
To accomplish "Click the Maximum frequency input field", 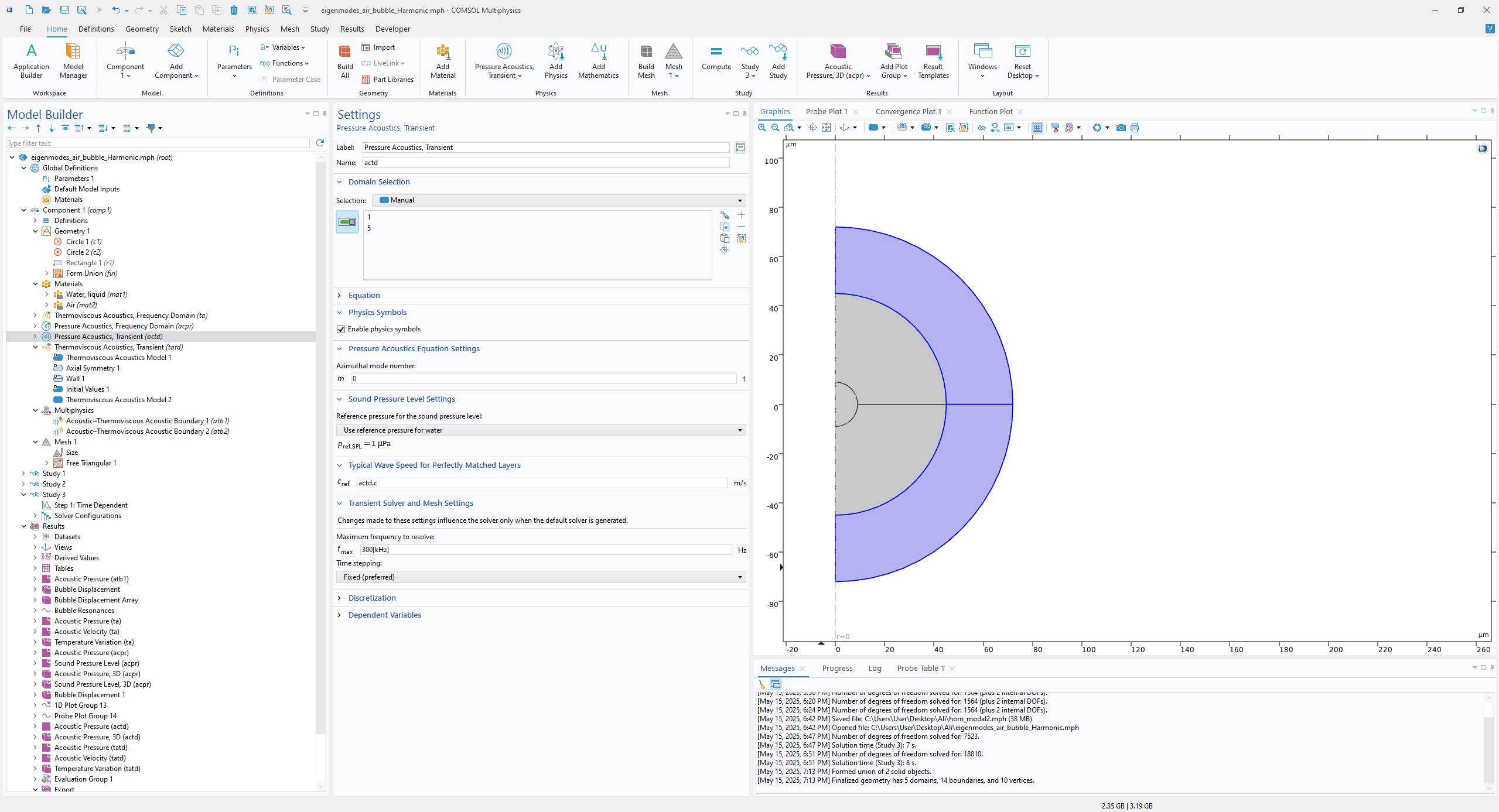I will pos(545,550).
